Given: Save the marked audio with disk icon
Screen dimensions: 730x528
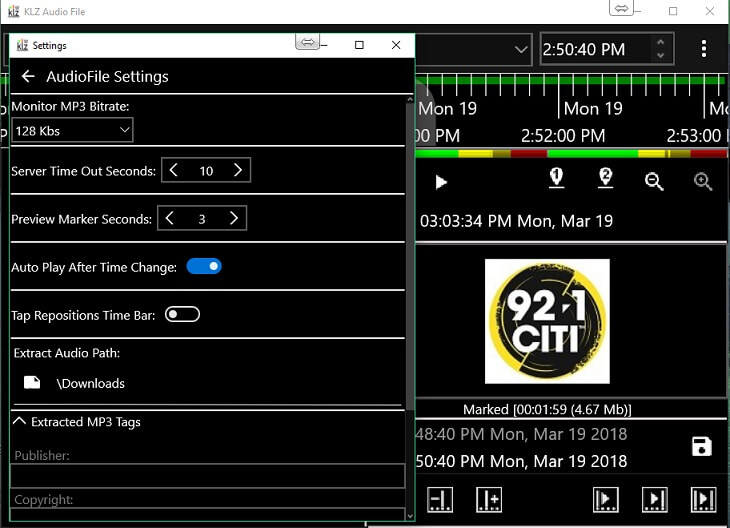Looking at the screenshot, I should point(702,447).
